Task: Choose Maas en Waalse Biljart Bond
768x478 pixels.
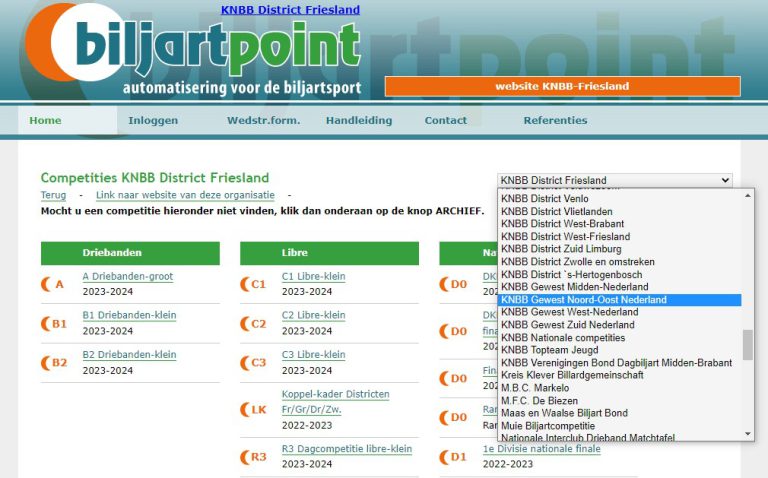Action: 619,413
